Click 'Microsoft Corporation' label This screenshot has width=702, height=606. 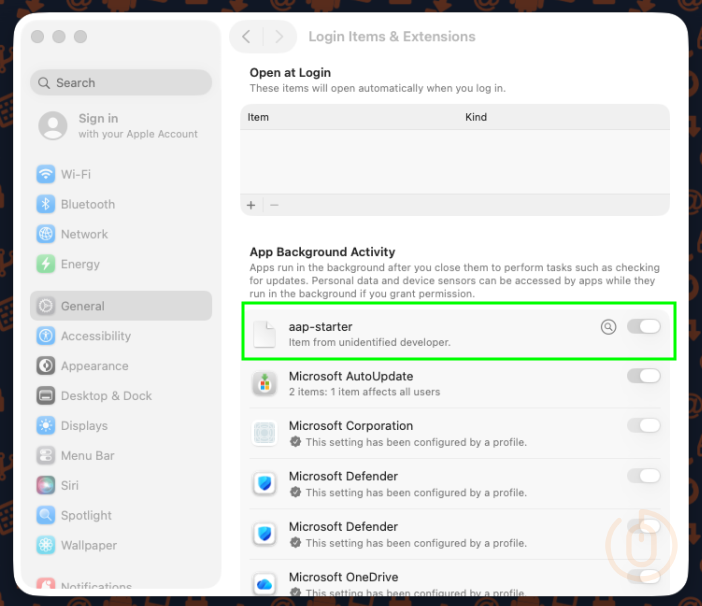pos(351,426)
